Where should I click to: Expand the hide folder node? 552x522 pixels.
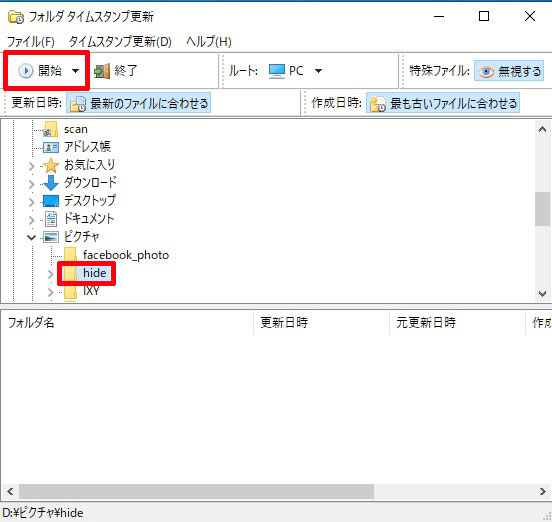click(x=50, y=274)
